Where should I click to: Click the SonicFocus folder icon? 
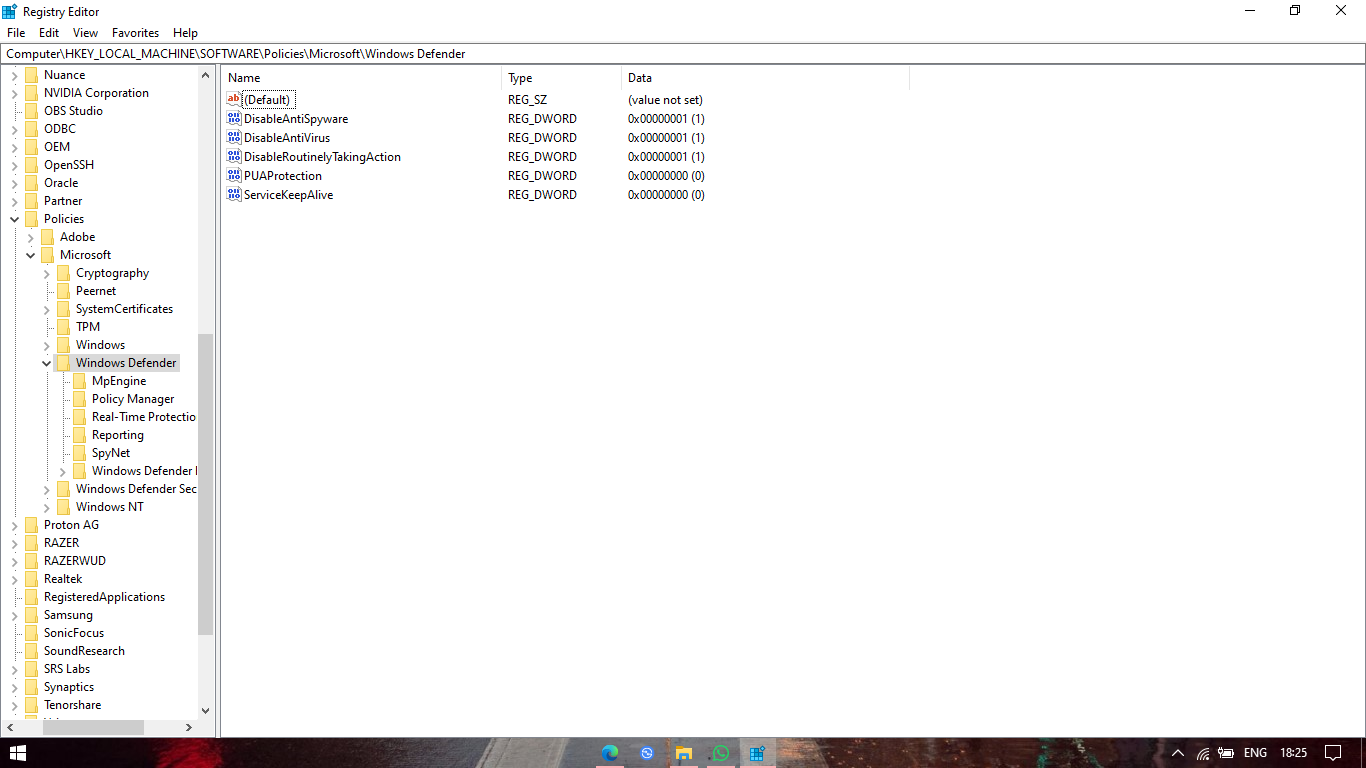click(x=31, y=633)
